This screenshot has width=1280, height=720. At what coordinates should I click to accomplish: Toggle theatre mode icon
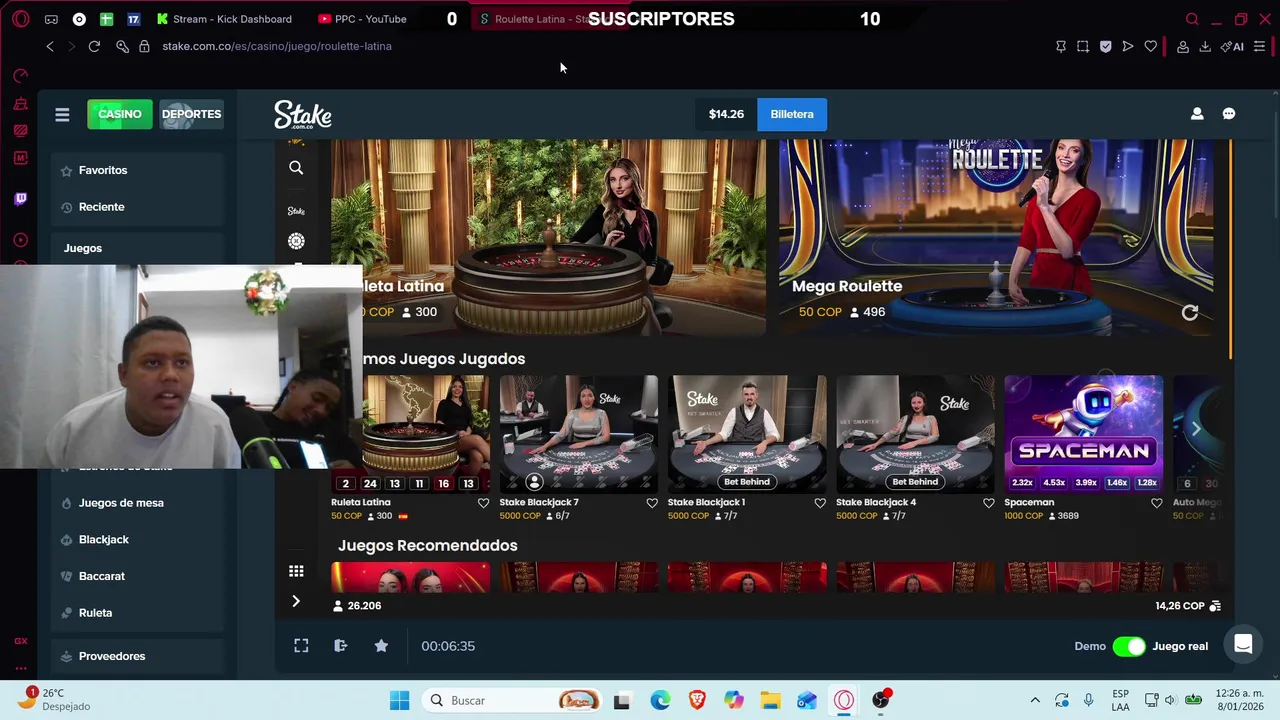[341, 646]
